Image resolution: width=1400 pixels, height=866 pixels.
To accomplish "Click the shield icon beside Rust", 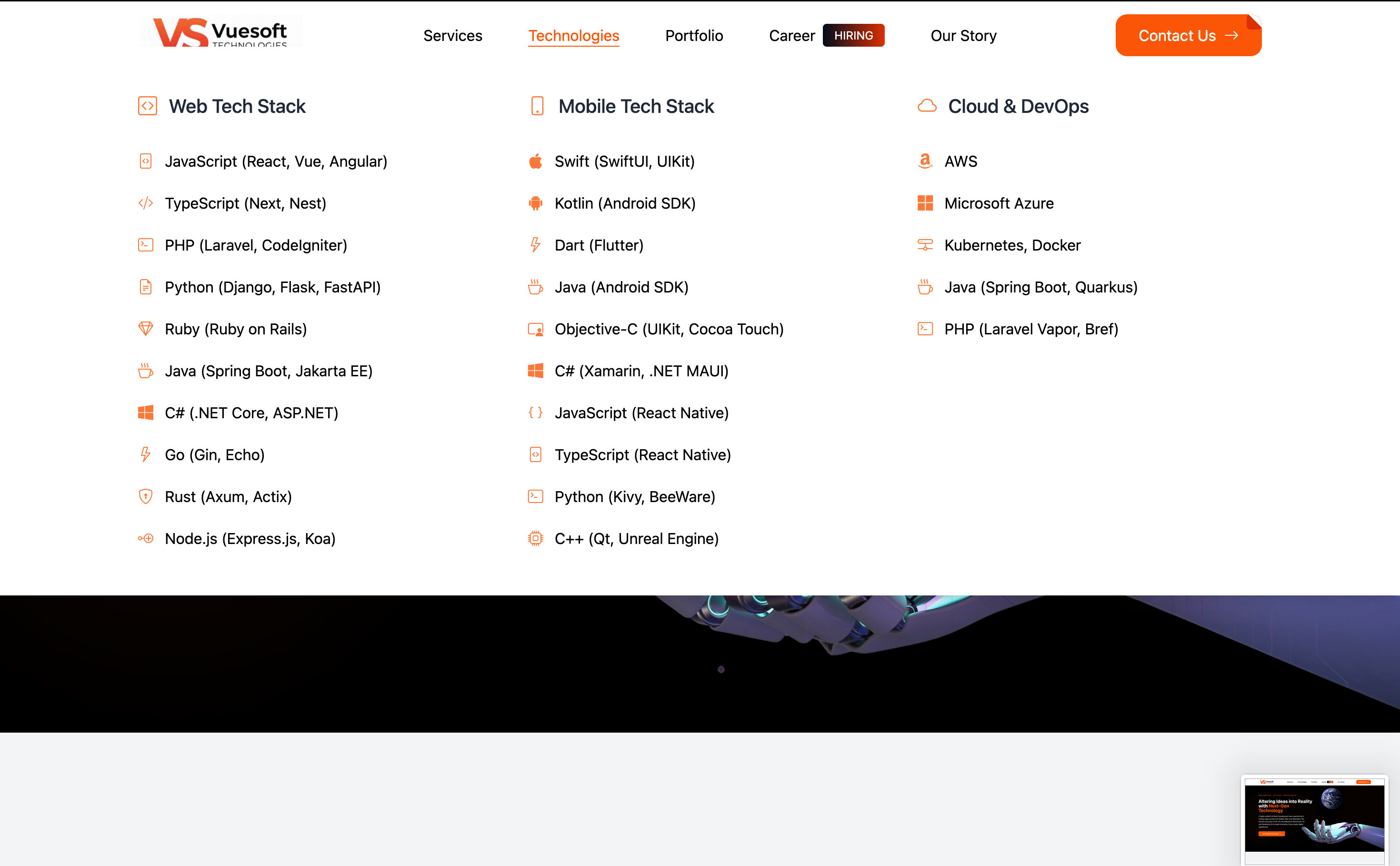I will pos(145,496).
